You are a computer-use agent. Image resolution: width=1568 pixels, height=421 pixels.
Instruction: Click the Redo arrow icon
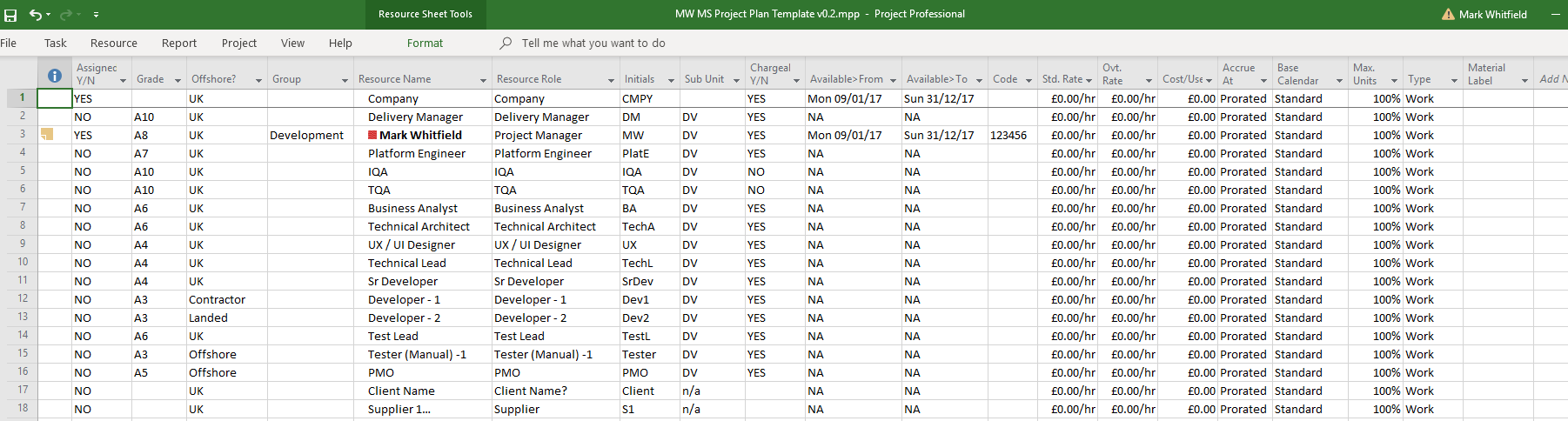coord(65,15)
